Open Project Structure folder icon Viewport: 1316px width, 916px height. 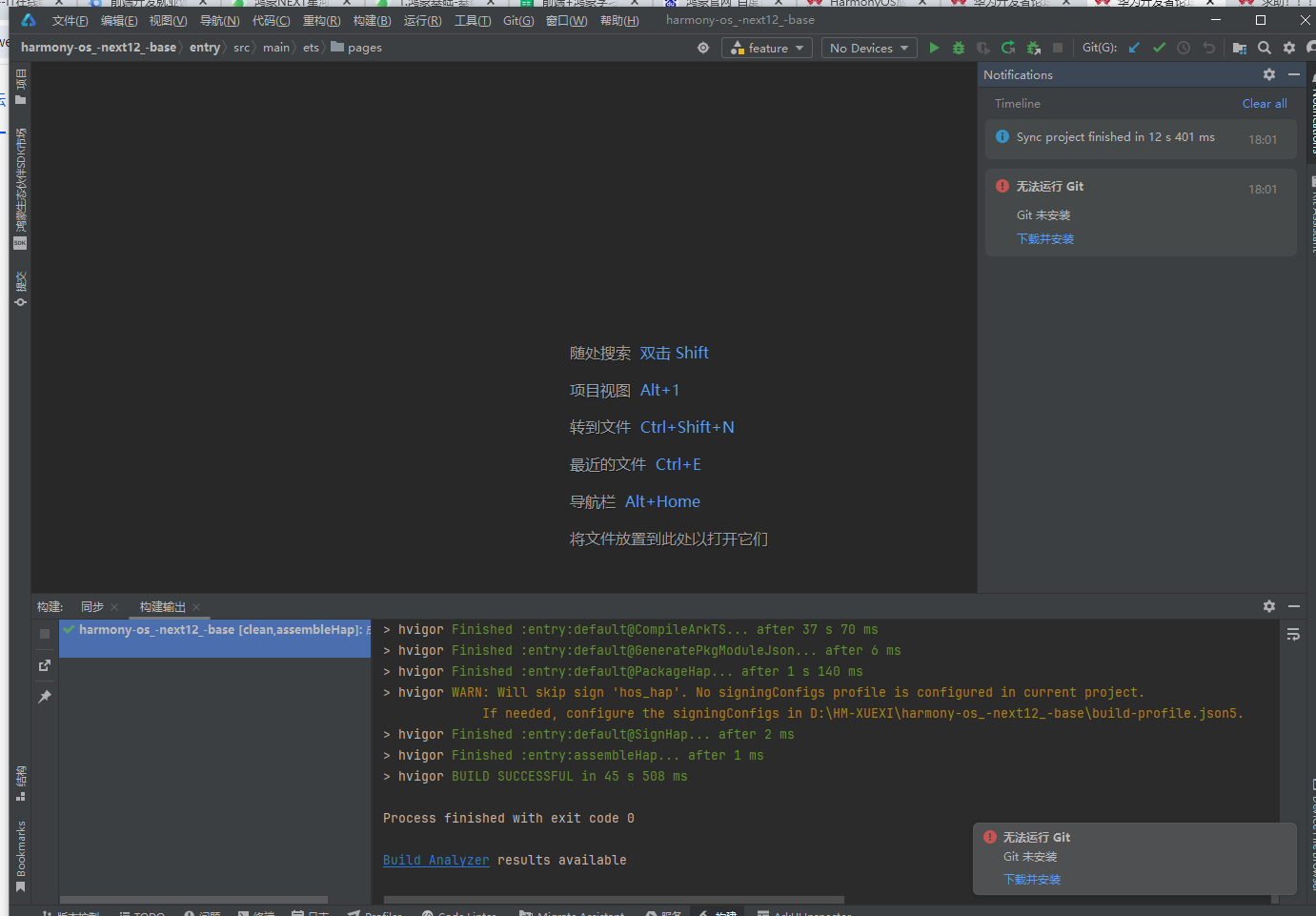coord(1240,48)
